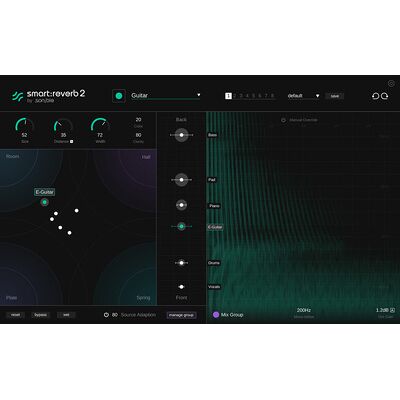
Task: Click the undo arrow icon
Action: (x=376, y=96)
